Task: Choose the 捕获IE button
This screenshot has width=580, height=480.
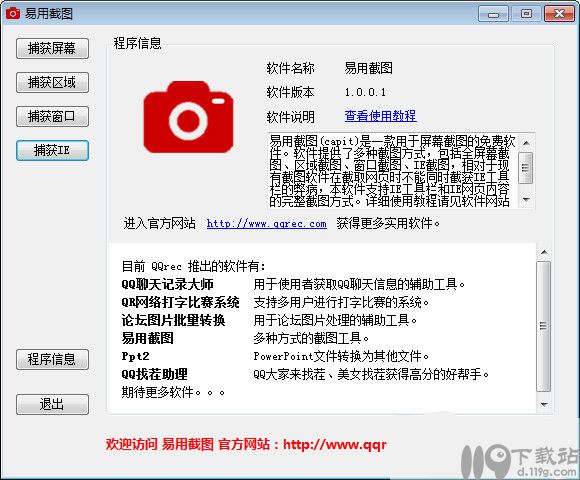Action: click(52, 151)
